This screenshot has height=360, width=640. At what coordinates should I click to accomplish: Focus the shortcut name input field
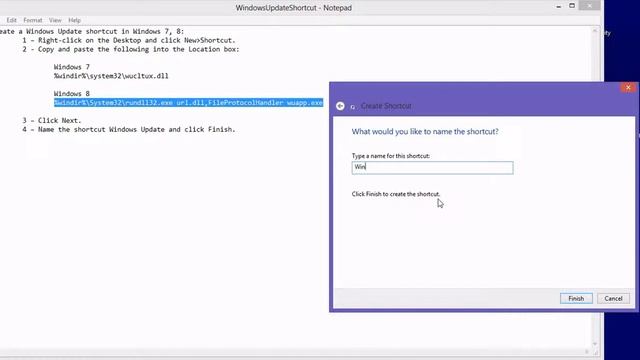pos(432,167)
